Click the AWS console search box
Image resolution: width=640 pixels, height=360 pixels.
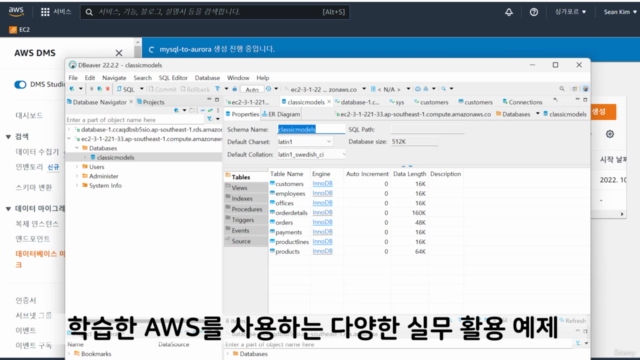coord(215,12)
